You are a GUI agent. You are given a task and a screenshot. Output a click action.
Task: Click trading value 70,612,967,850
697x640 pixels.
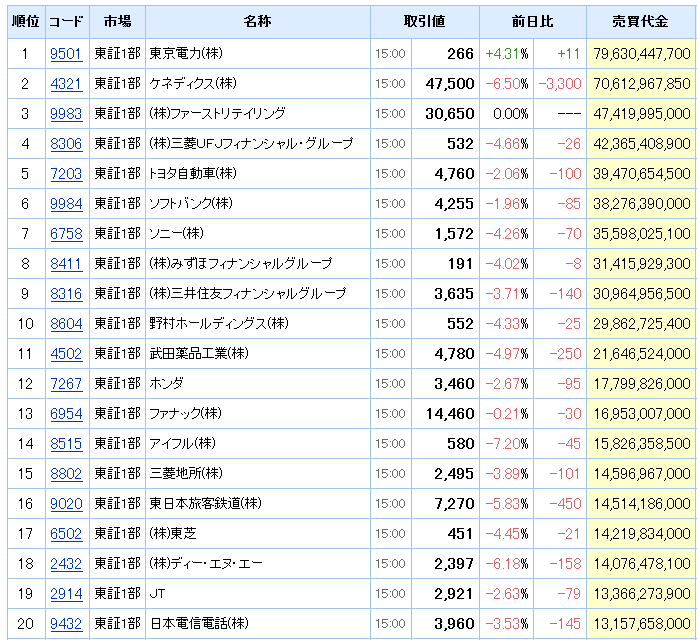pyautogui.click(x=641, y=84)
